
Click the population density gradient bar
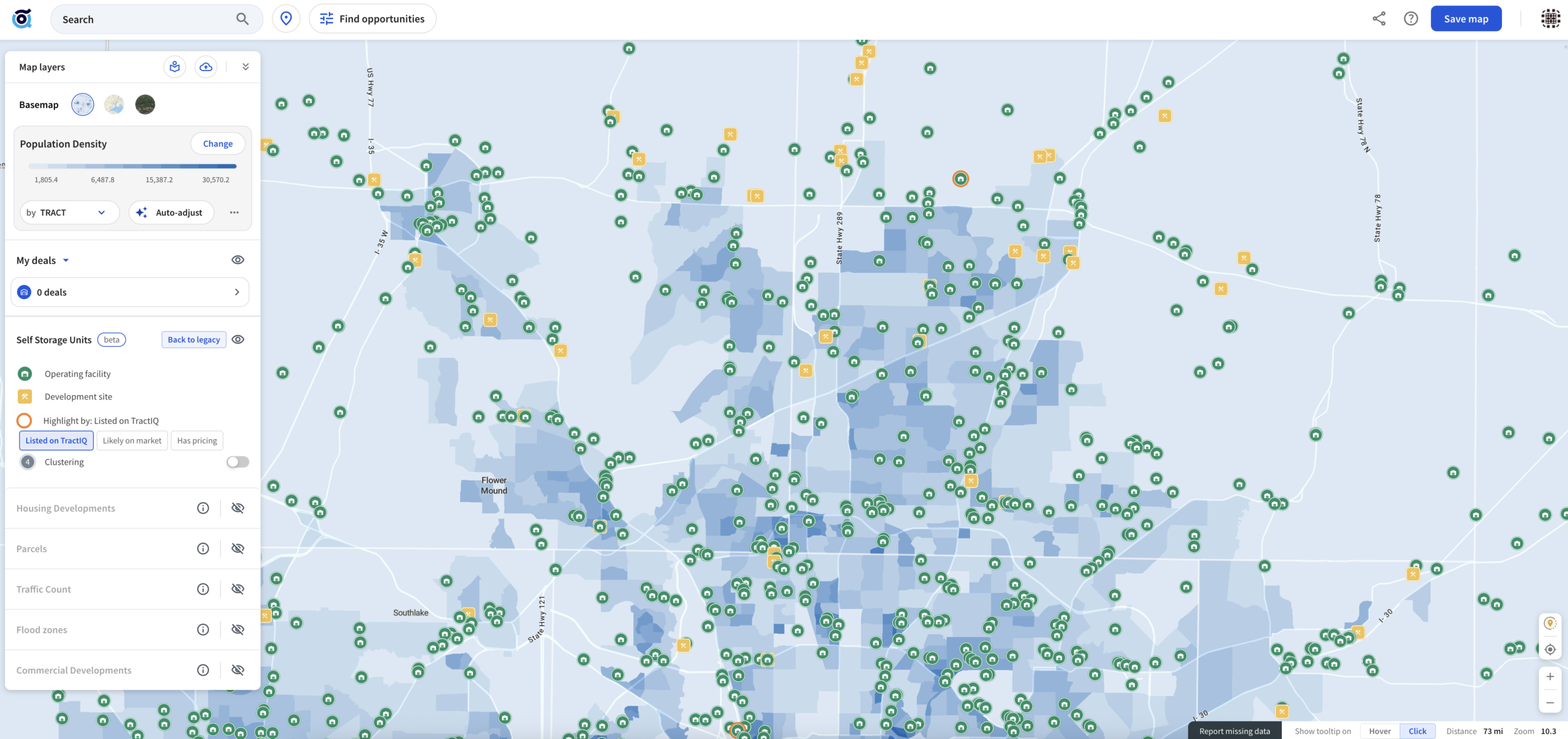click(x=132, y=166)
